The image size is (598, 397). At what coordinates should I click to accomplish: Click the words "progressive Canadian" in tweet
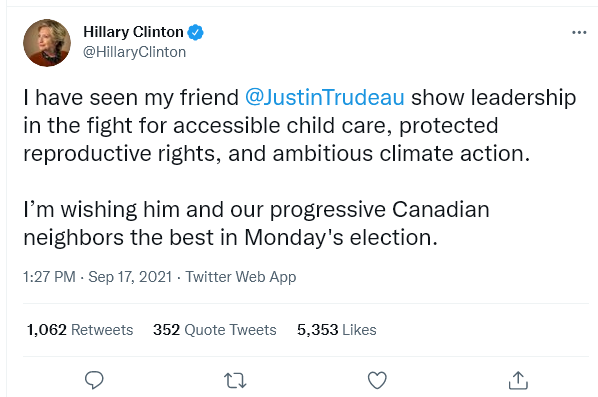click(379, 210)
